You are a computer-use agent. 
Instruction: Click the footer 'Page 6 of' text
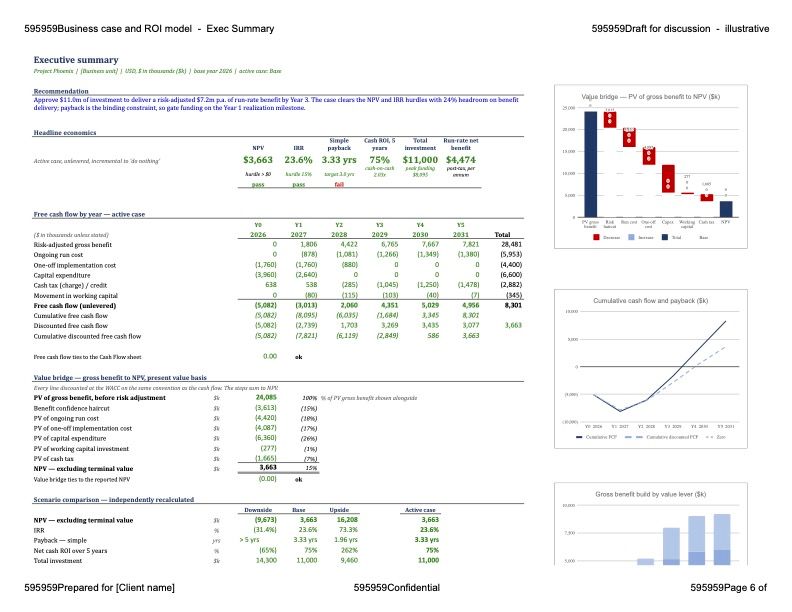(x=728, y=588)
